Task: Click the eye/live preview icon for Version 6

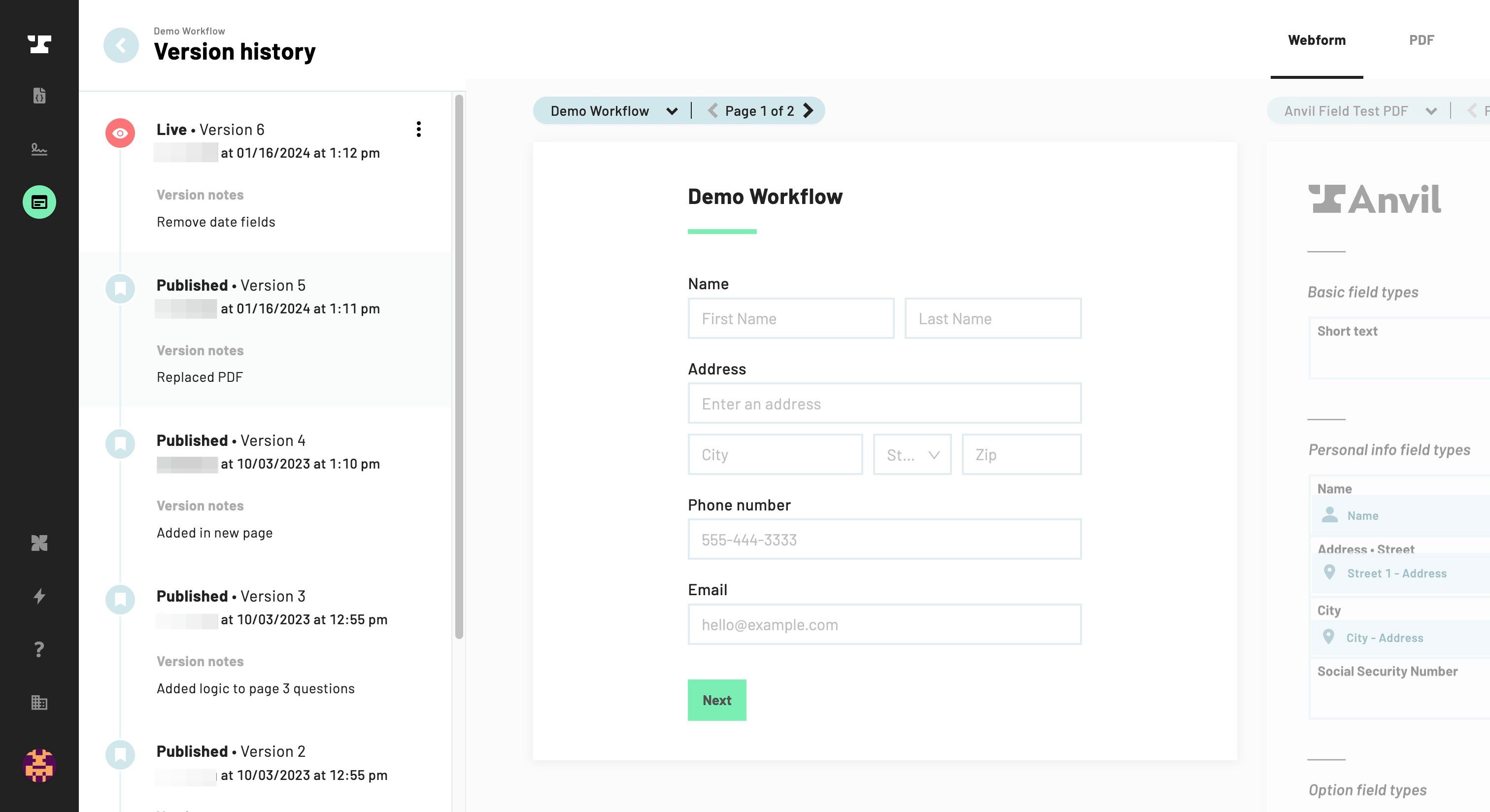Action: click(x=119, y=132)
